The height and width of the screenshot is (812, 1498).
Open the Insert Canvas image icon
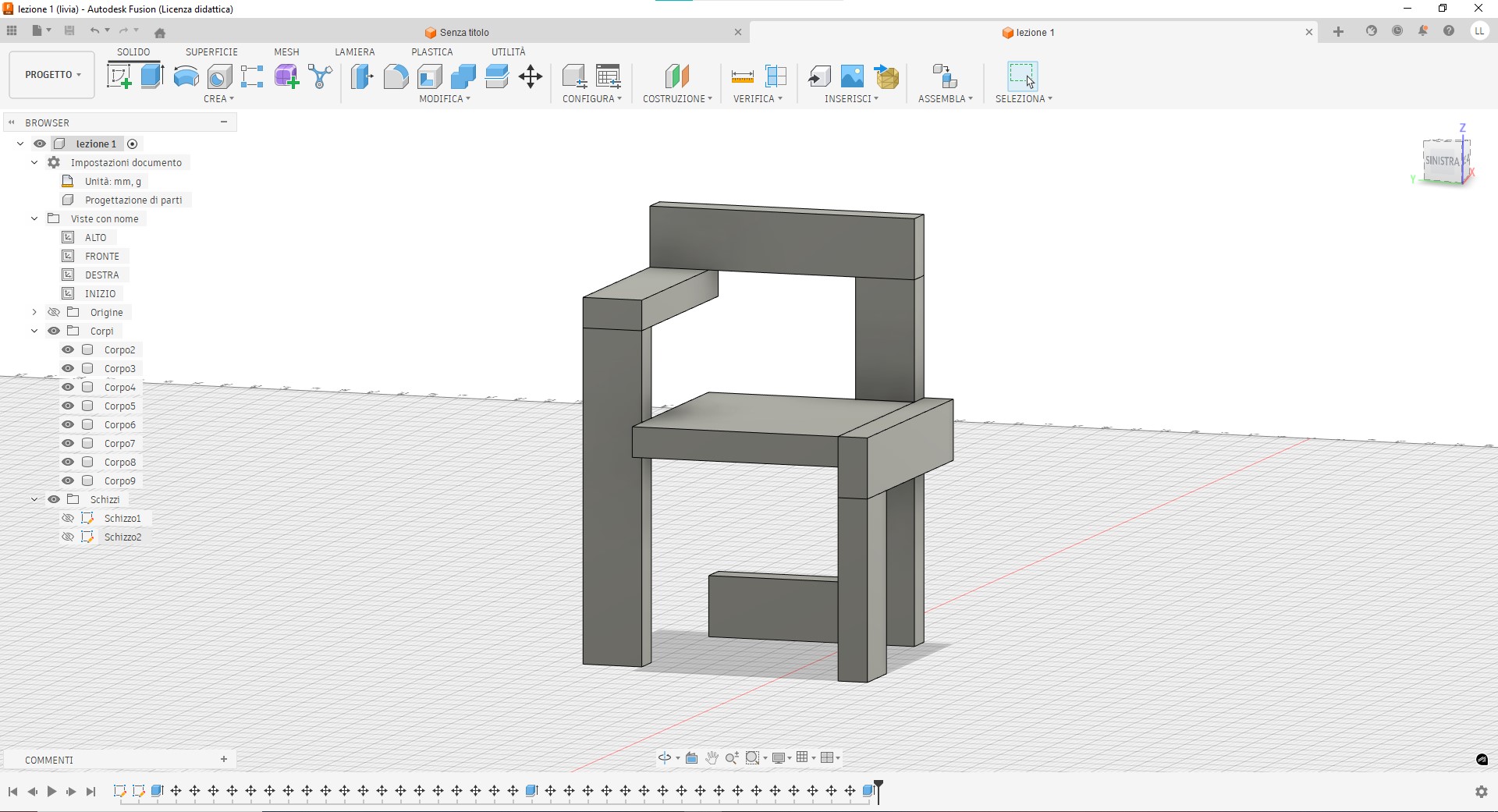(852, 76)
